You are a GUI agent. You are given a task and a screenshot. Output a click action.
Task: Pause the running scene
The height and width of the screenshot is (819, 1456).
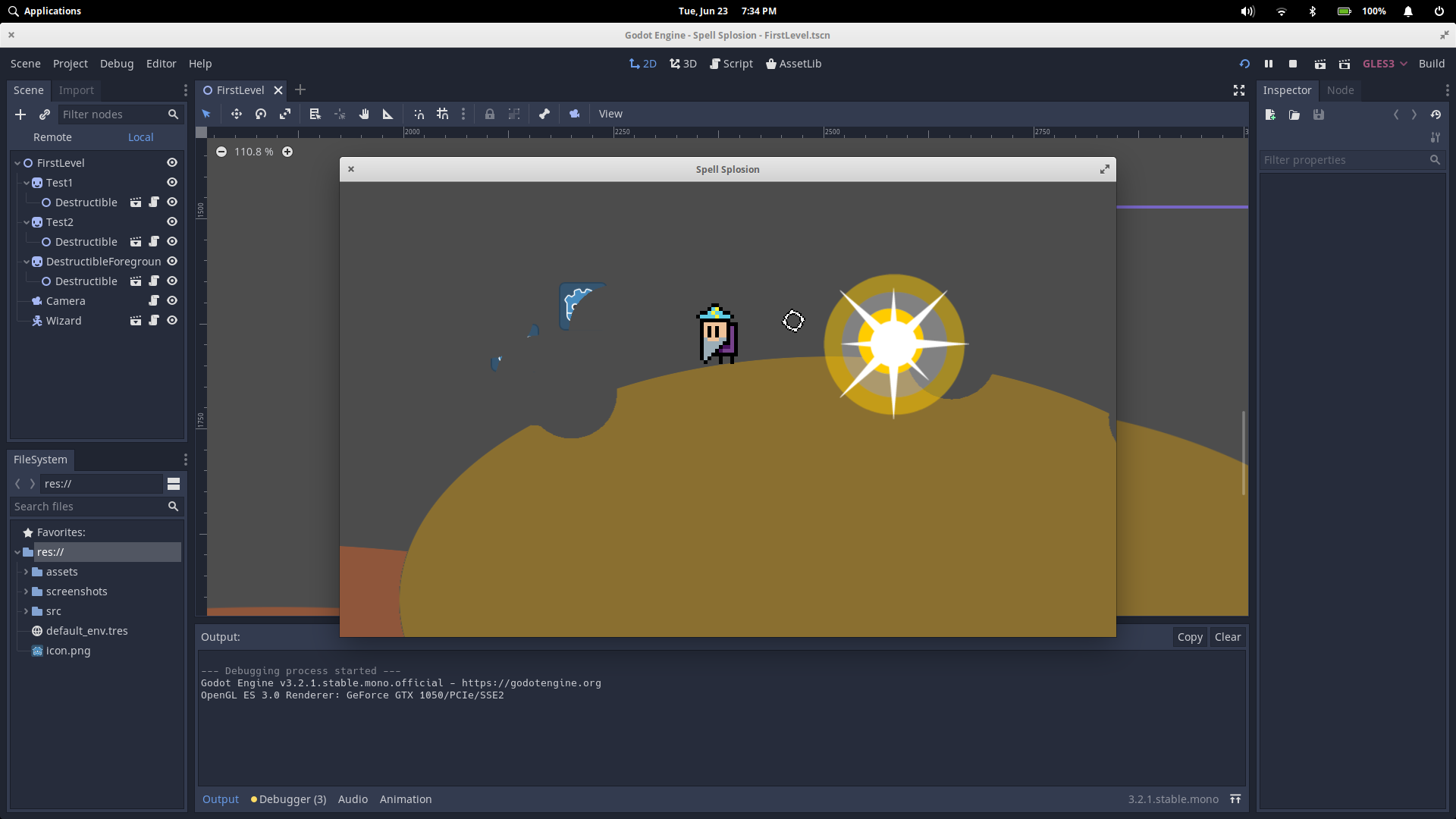pos(1269,64)
